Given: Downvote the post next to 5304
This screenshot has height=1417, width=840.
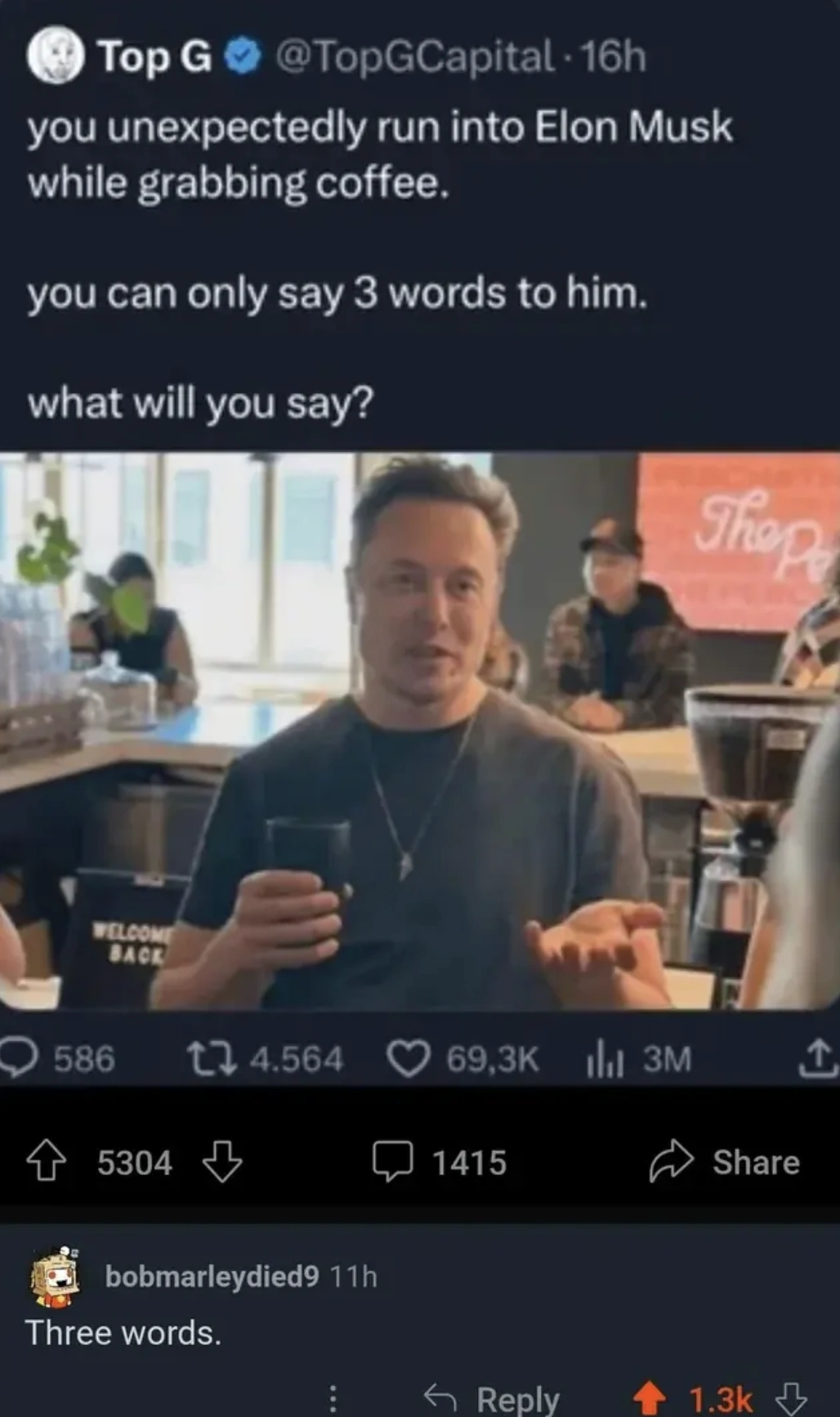Looking at the screenshot, I should pos(222,1161).
